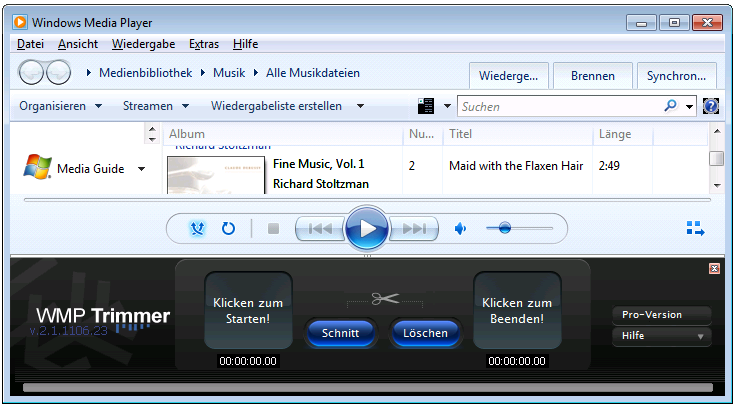Viewport: 734px width, 408px height.
Task: Open the search options dropdown arrow
Action: (689, 107)
